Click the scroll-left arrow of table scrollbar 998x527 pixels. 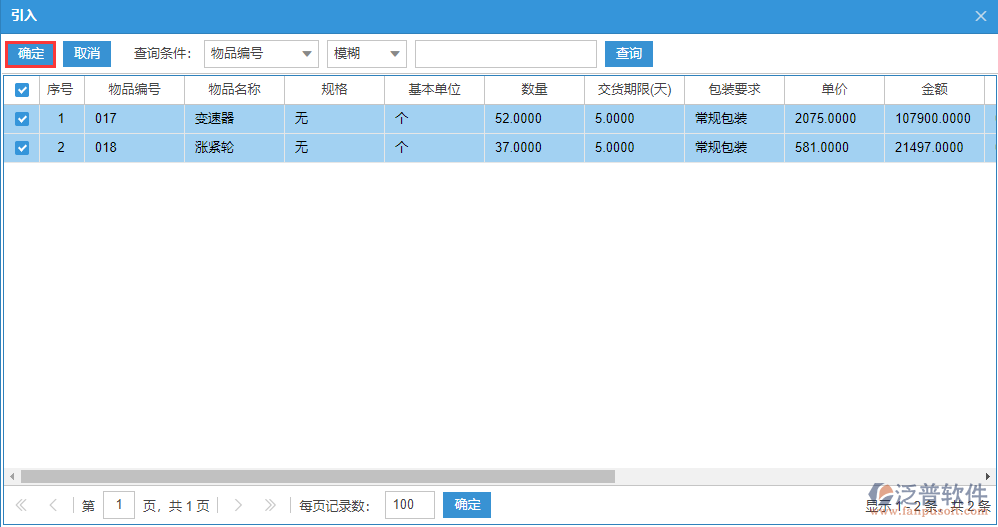[12, 477]
